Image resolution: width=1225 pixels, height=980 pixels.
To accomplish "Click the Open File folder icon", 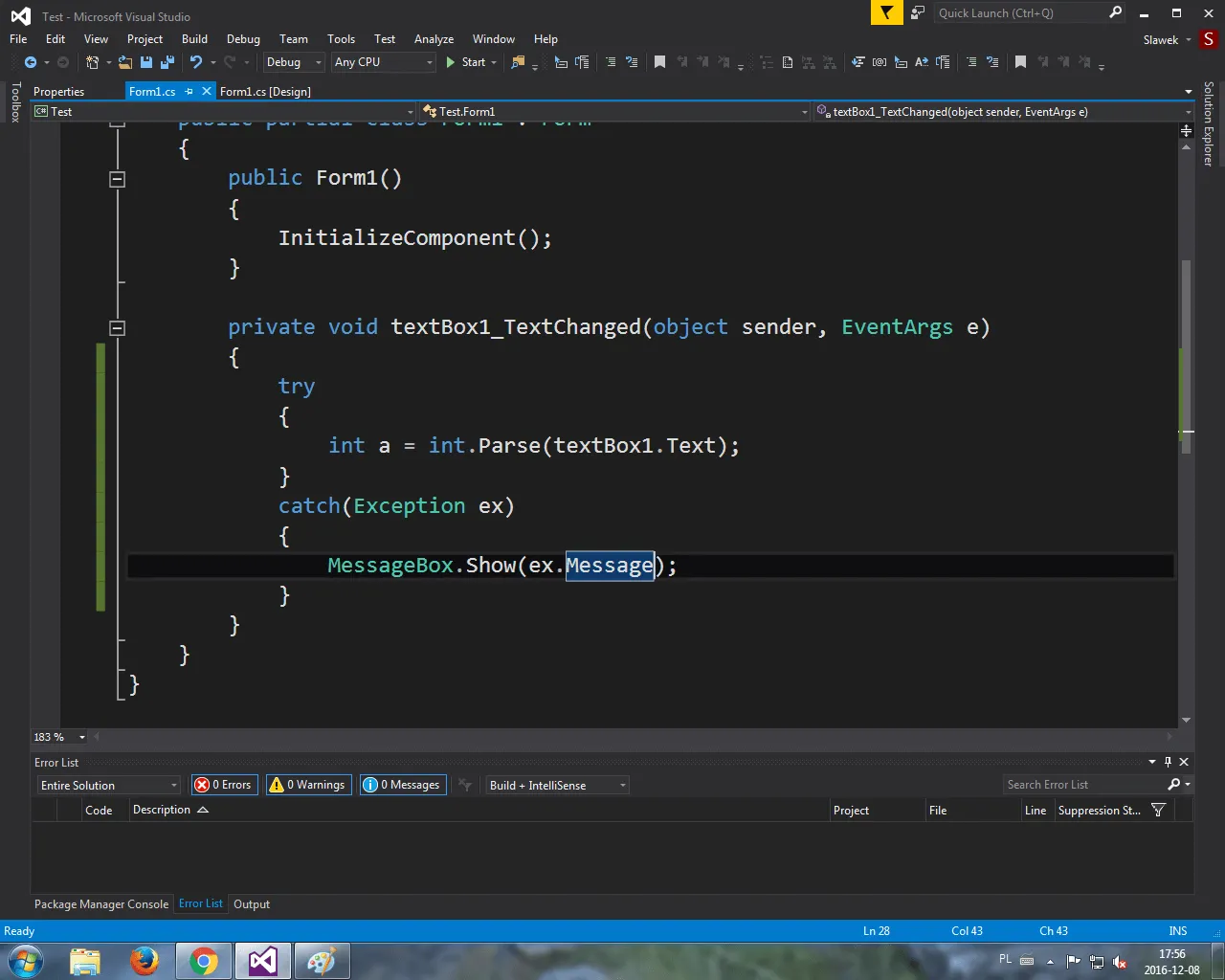I will (125, 62).
